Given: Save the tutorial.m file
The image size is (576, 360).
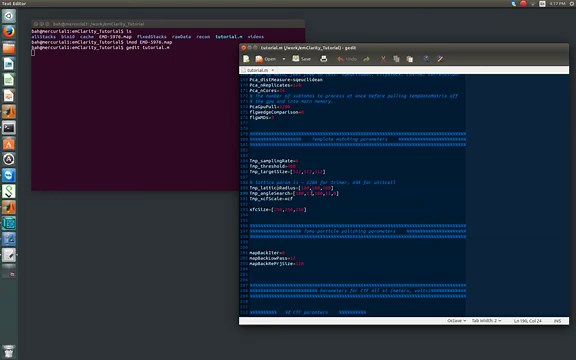Looking at the screenshot, I should click(x=302, y=59).
